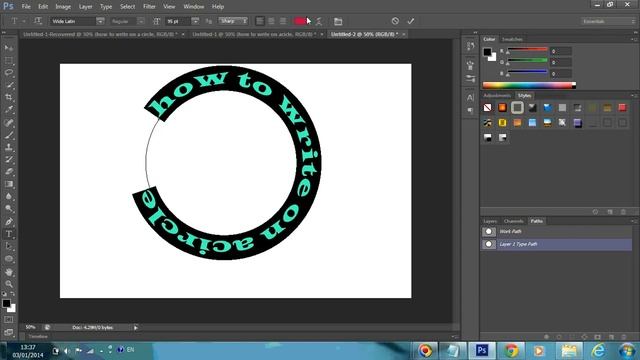
Task: Toggle text orientation in options bar
Action: pyautogui.click(x=38, y=21)
